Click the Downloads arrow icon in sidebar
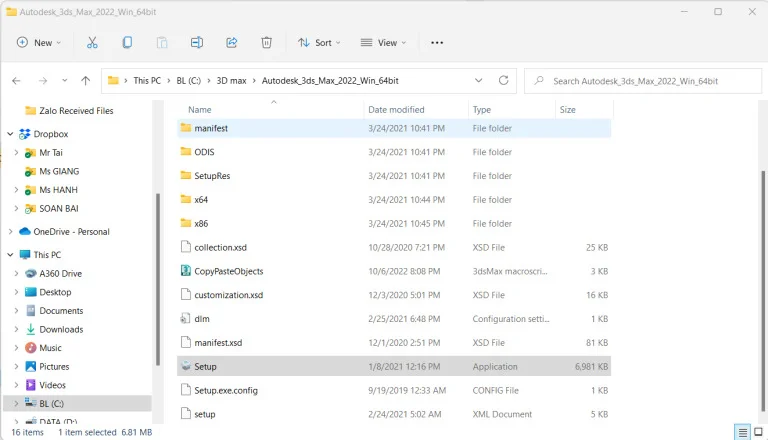Viewport: 768px width, 440px height. [30, 329]
